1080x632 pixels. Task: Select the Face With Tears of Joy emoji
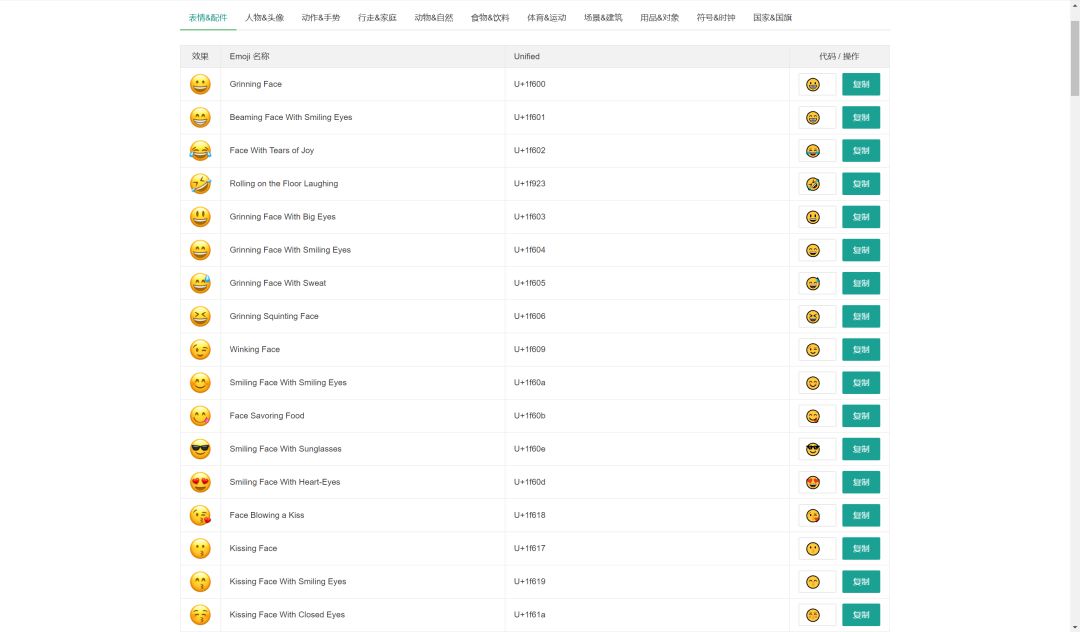200,150
